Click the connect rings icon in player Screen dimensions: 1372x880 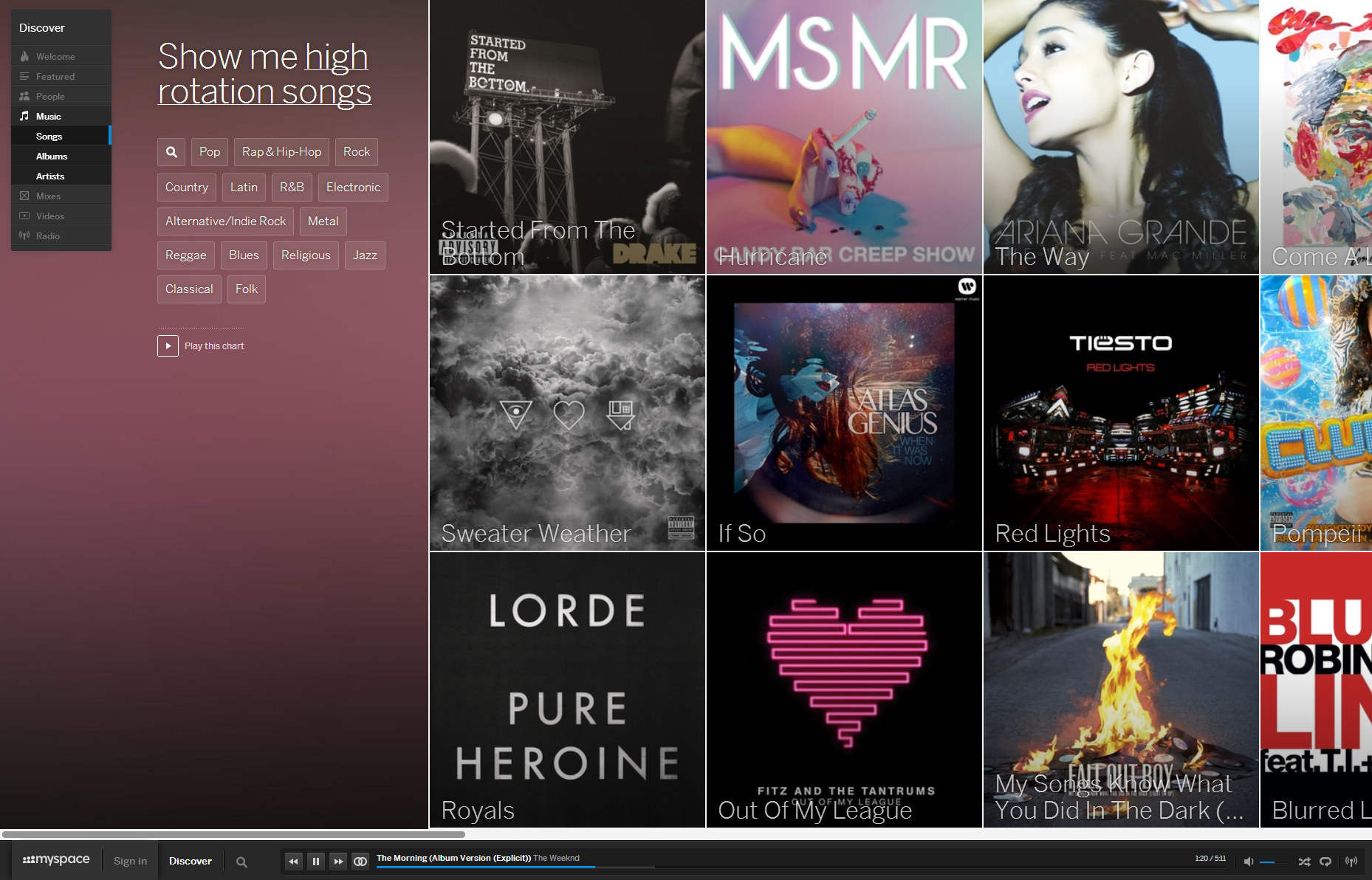(360, 862)
